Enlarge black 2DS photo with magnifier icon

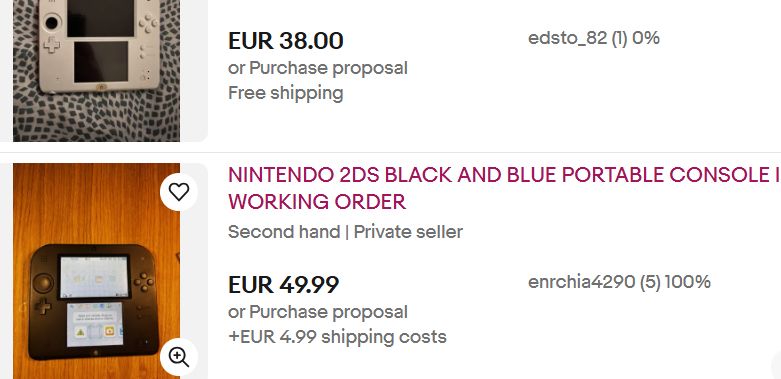point(179,357)
